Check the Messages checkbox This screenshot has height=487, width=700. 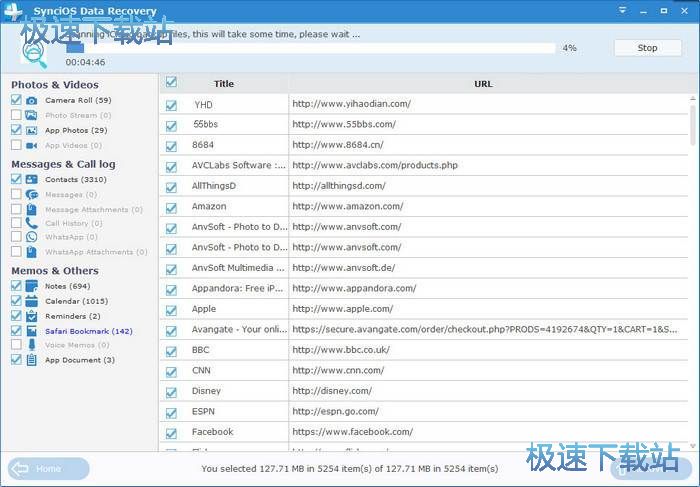pos(16,194)
